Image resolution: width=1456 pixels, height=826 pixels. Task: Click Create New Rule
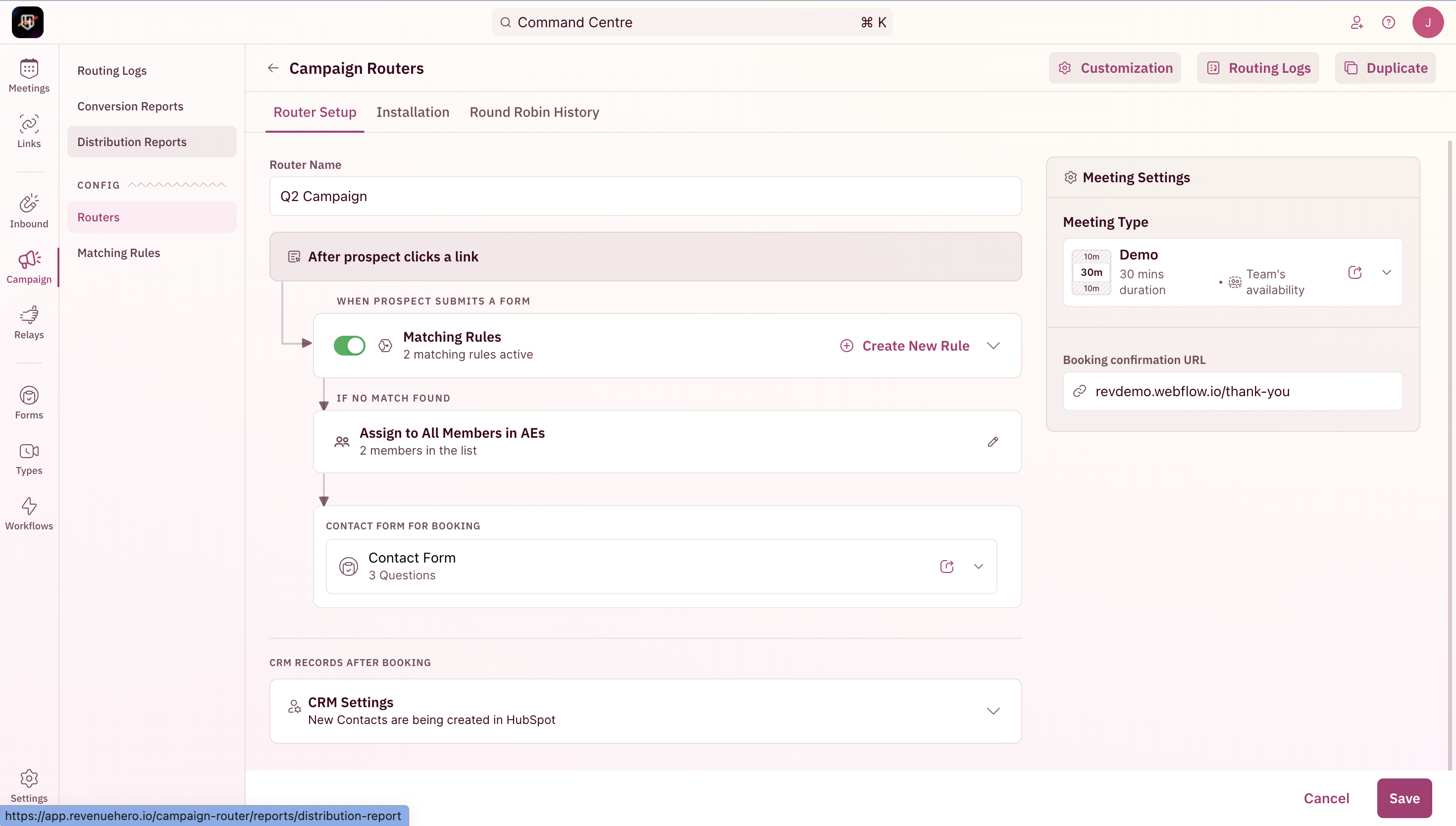[x=905, y=346]
